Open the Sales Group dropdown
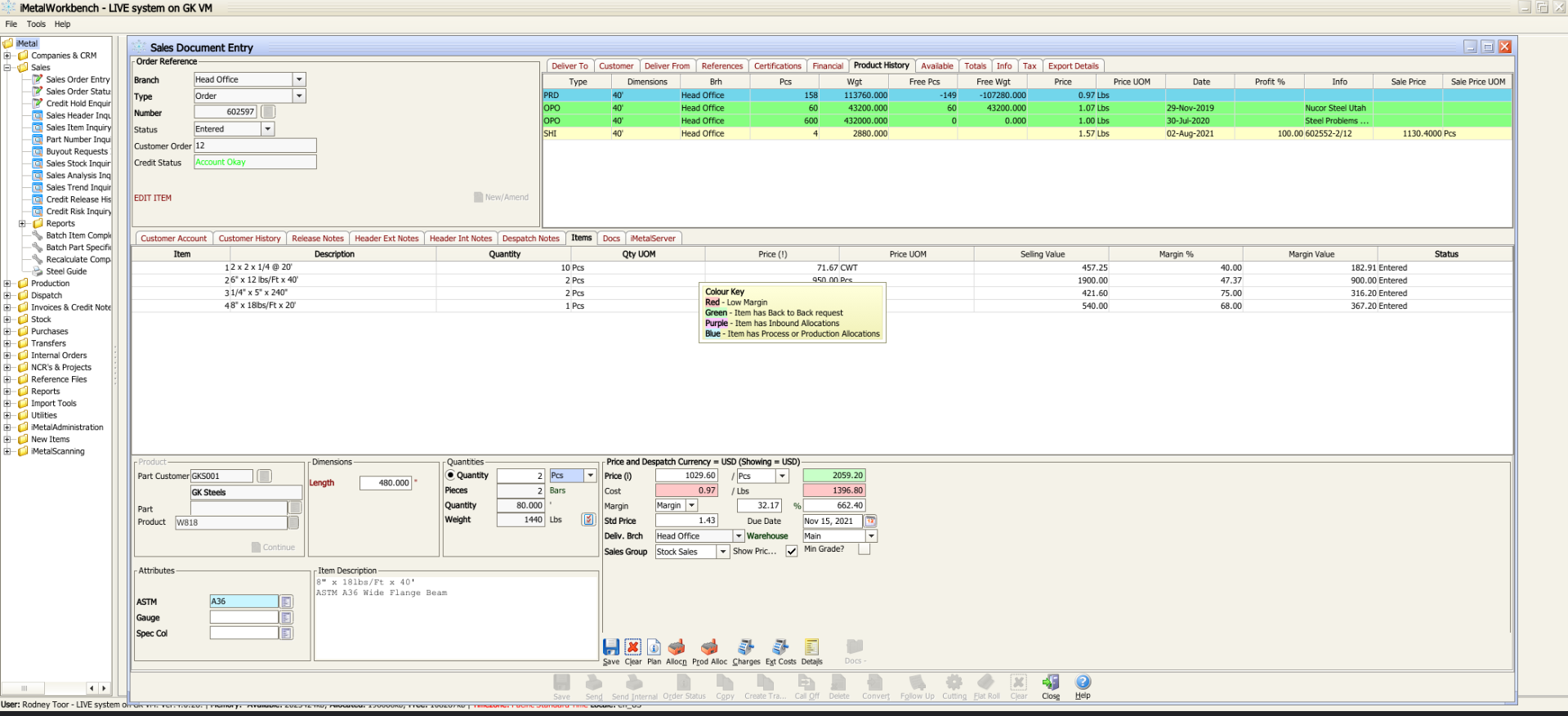The image size is (1568, 716). click(722, 552)
